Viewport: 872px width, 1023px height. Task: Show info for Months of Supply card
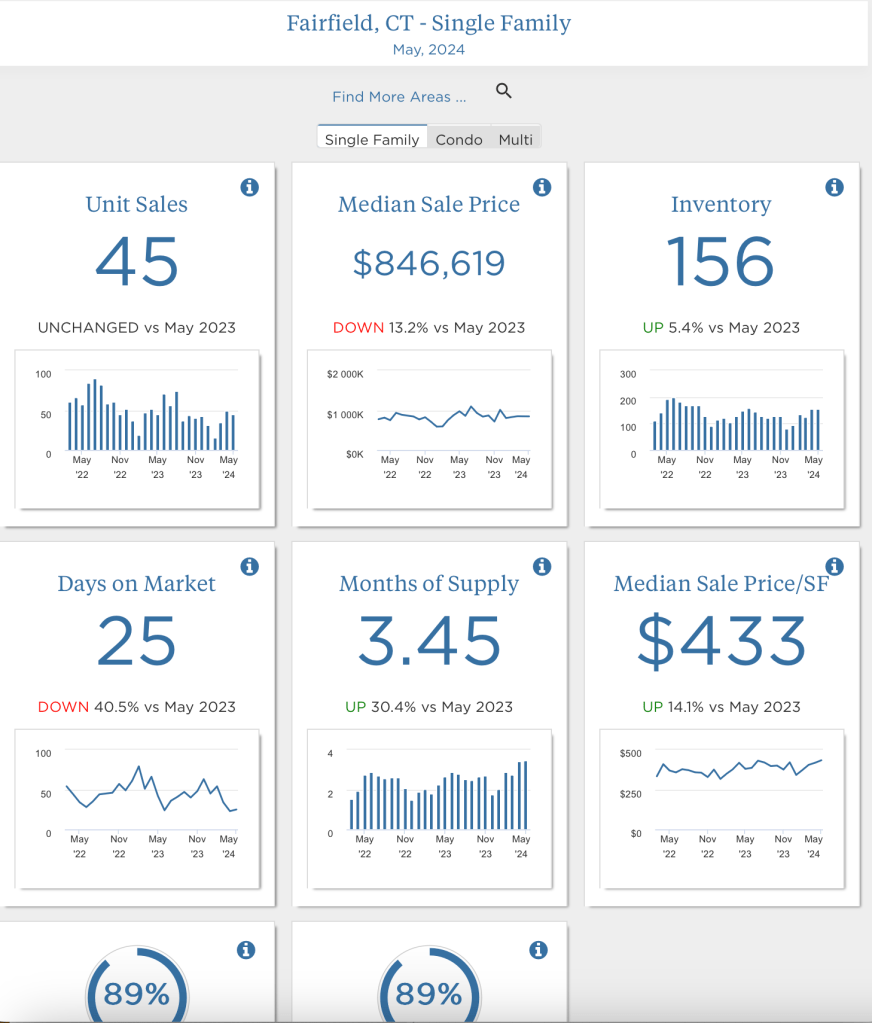[x=542, y=567]
